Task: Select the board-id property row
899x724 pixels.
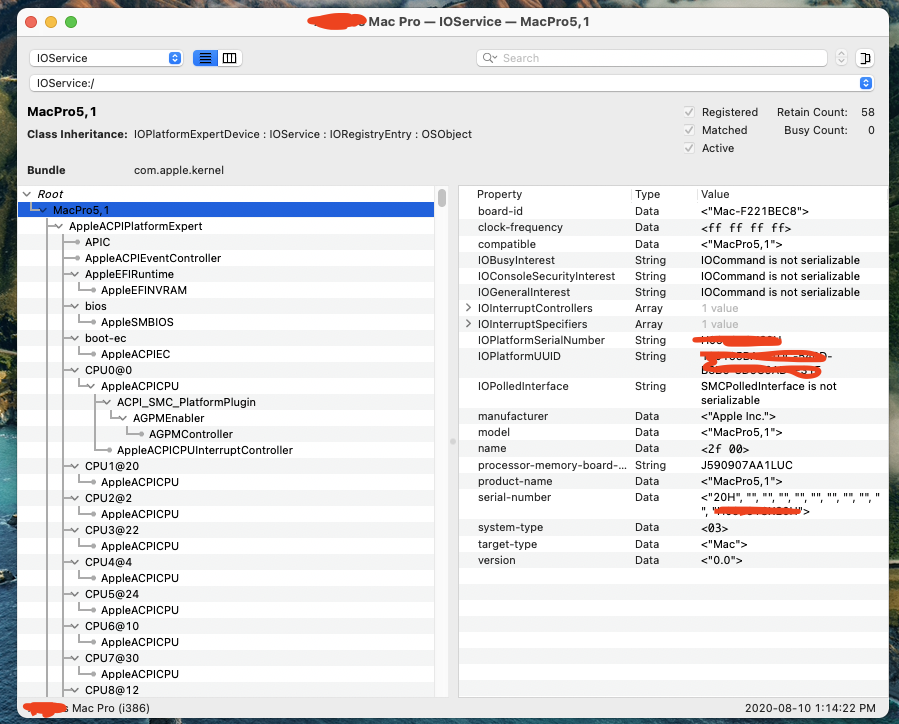Action: 674,211
